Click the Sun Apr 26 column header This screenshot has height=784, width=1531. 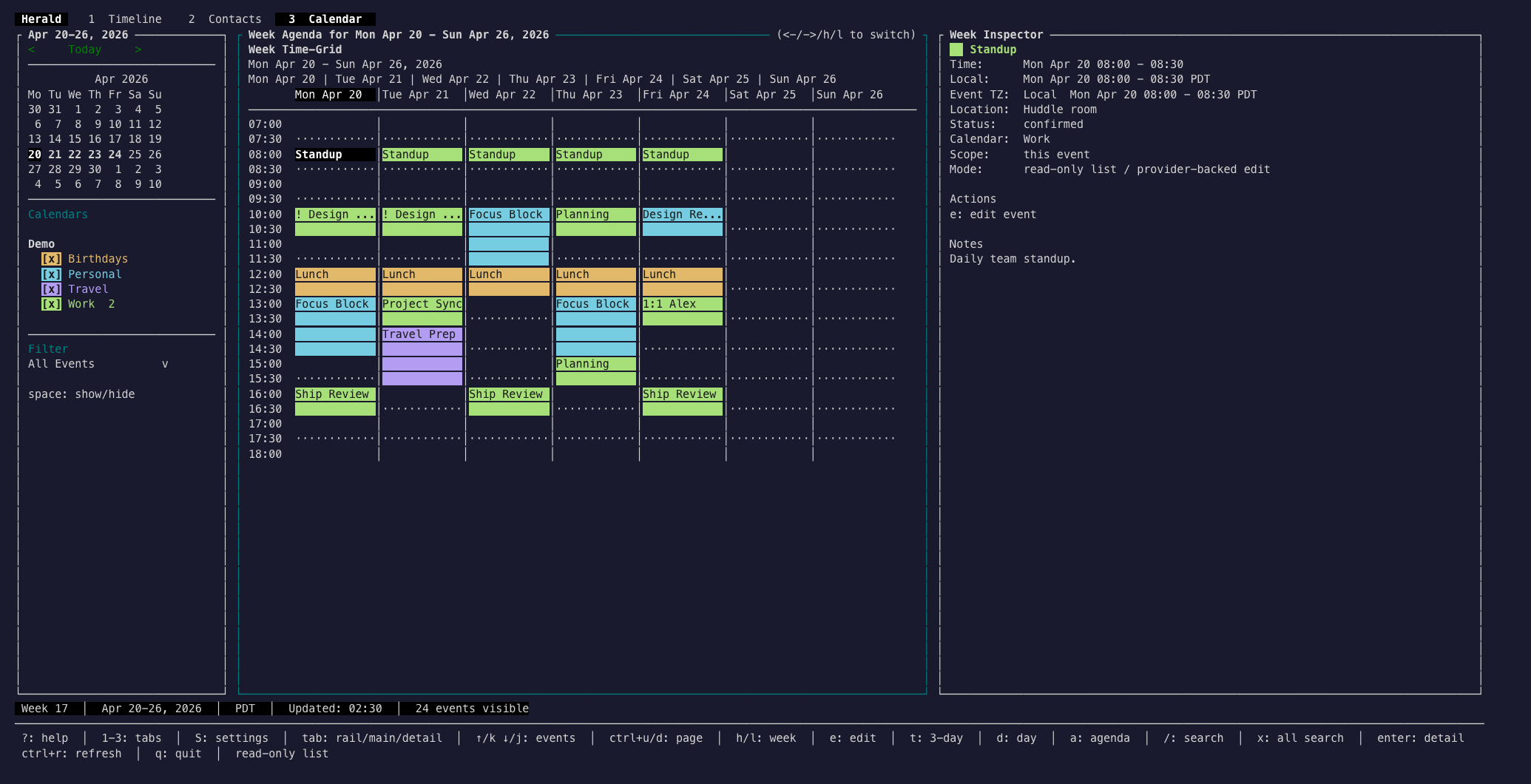pos(850,95)
